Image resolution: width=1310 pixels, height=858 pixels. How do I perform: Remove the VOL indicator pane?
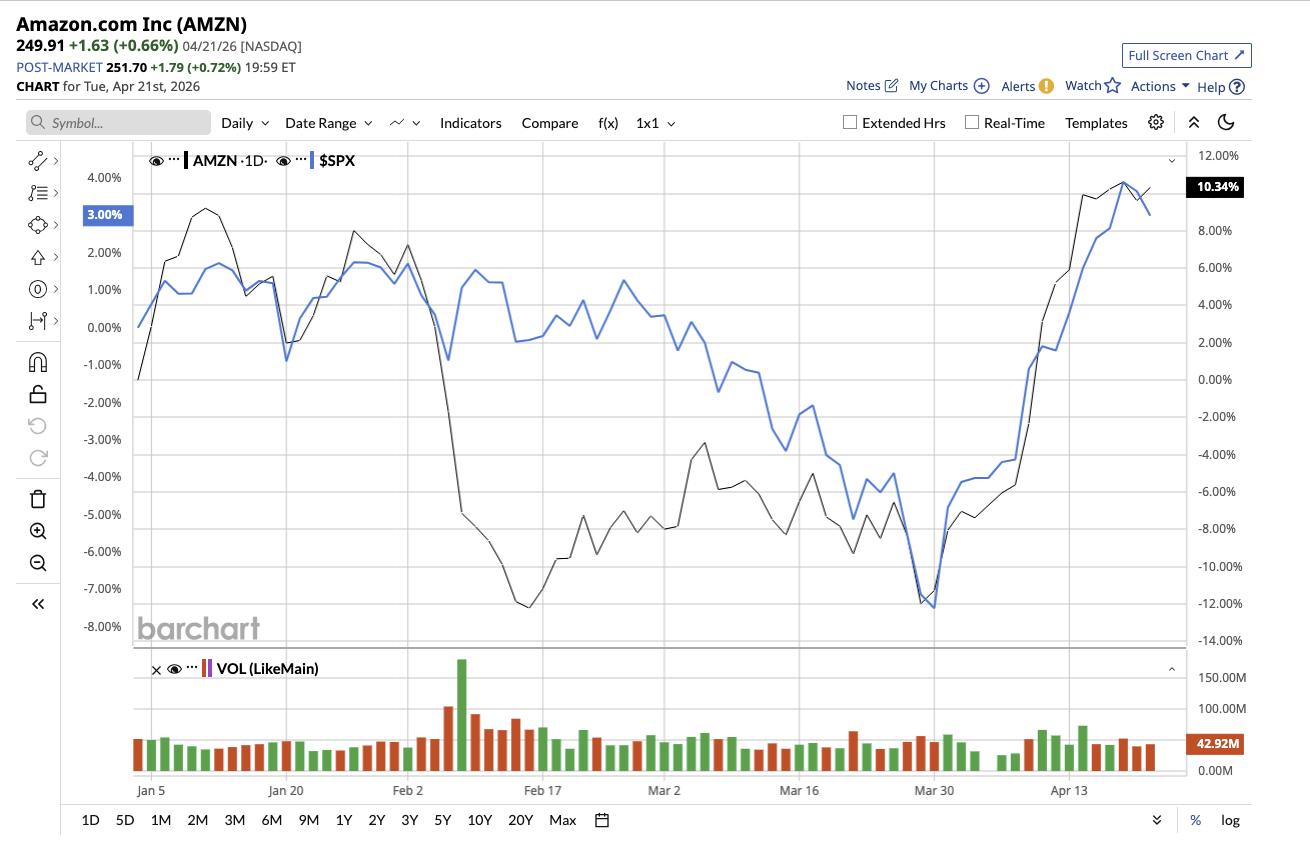click(x=155, y=669)
